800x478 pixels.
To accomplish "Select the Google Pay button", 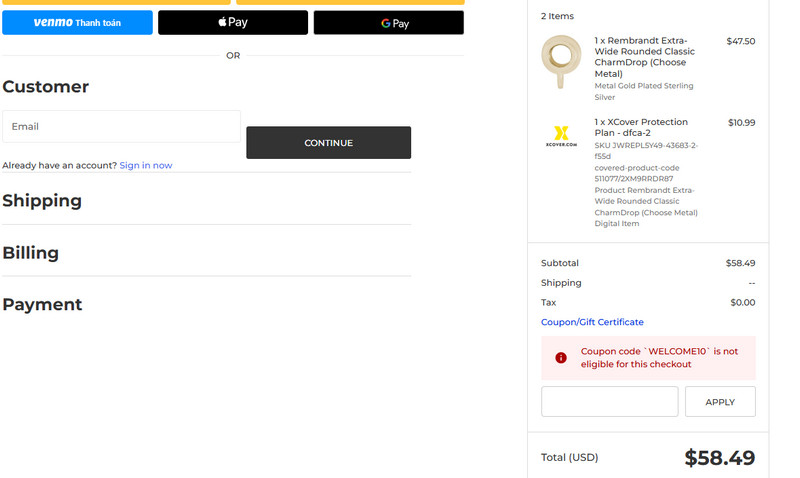I will [388, 22].
